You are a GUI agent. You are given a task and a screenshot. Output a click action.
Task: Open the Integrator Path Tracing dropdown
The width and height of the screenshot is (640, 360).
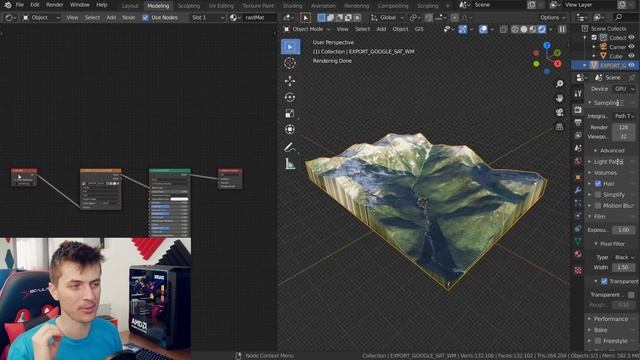point(624,116)
